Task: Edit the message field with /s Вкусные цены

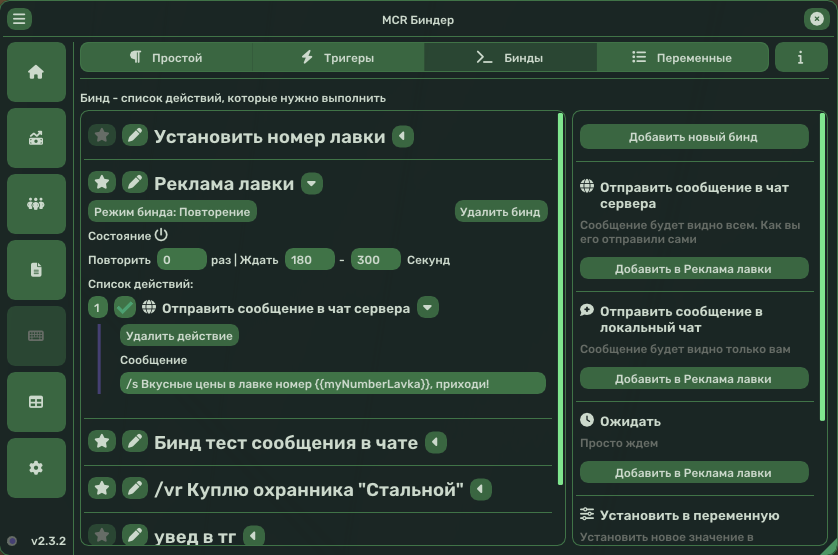Action: [333, 383]
